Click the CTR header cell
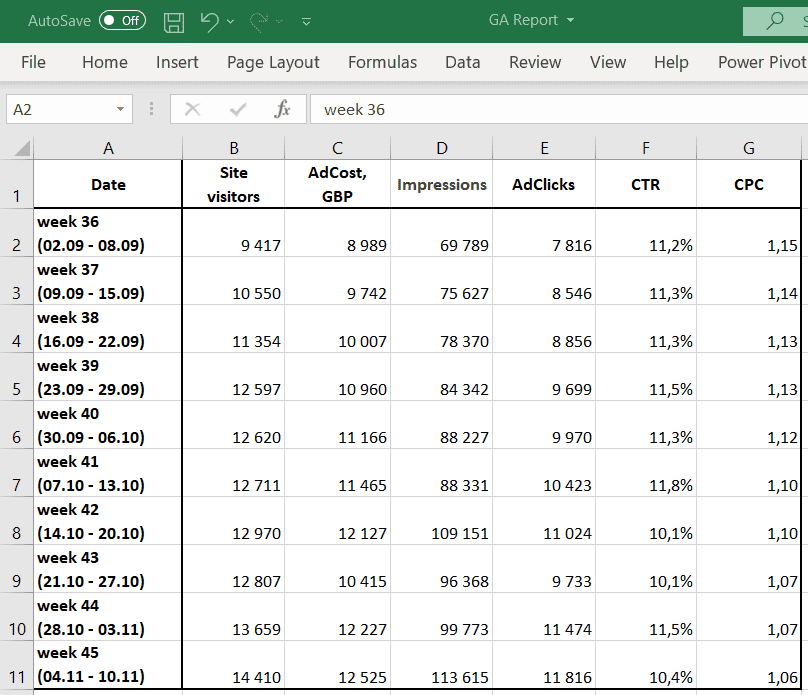Viewport: 808px width, 695px height. tap(646, 184)
